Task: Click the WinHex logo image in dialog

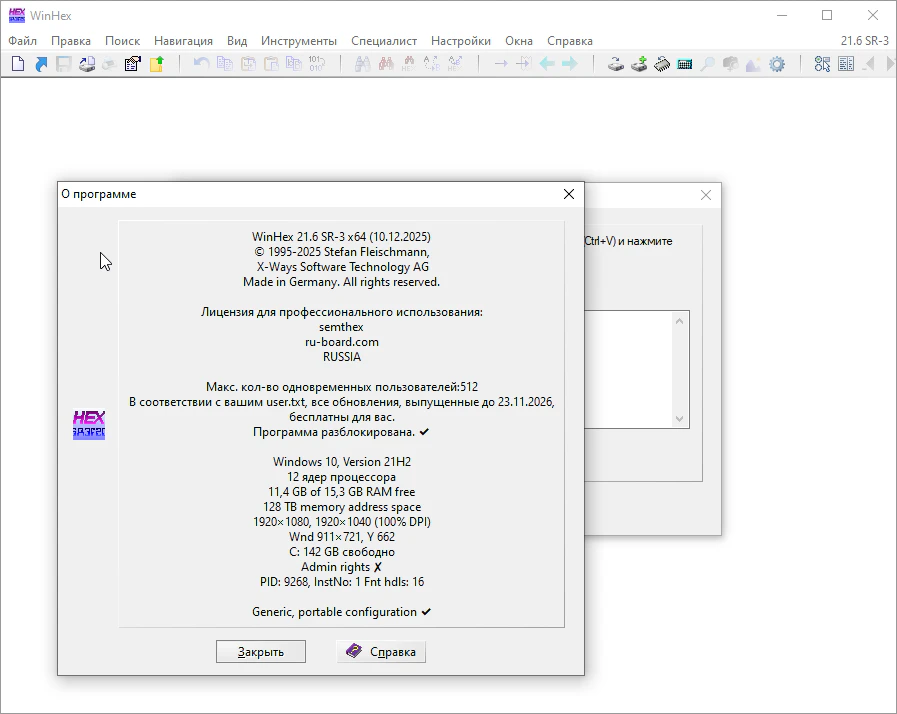Action: click(x=89, y=425)
